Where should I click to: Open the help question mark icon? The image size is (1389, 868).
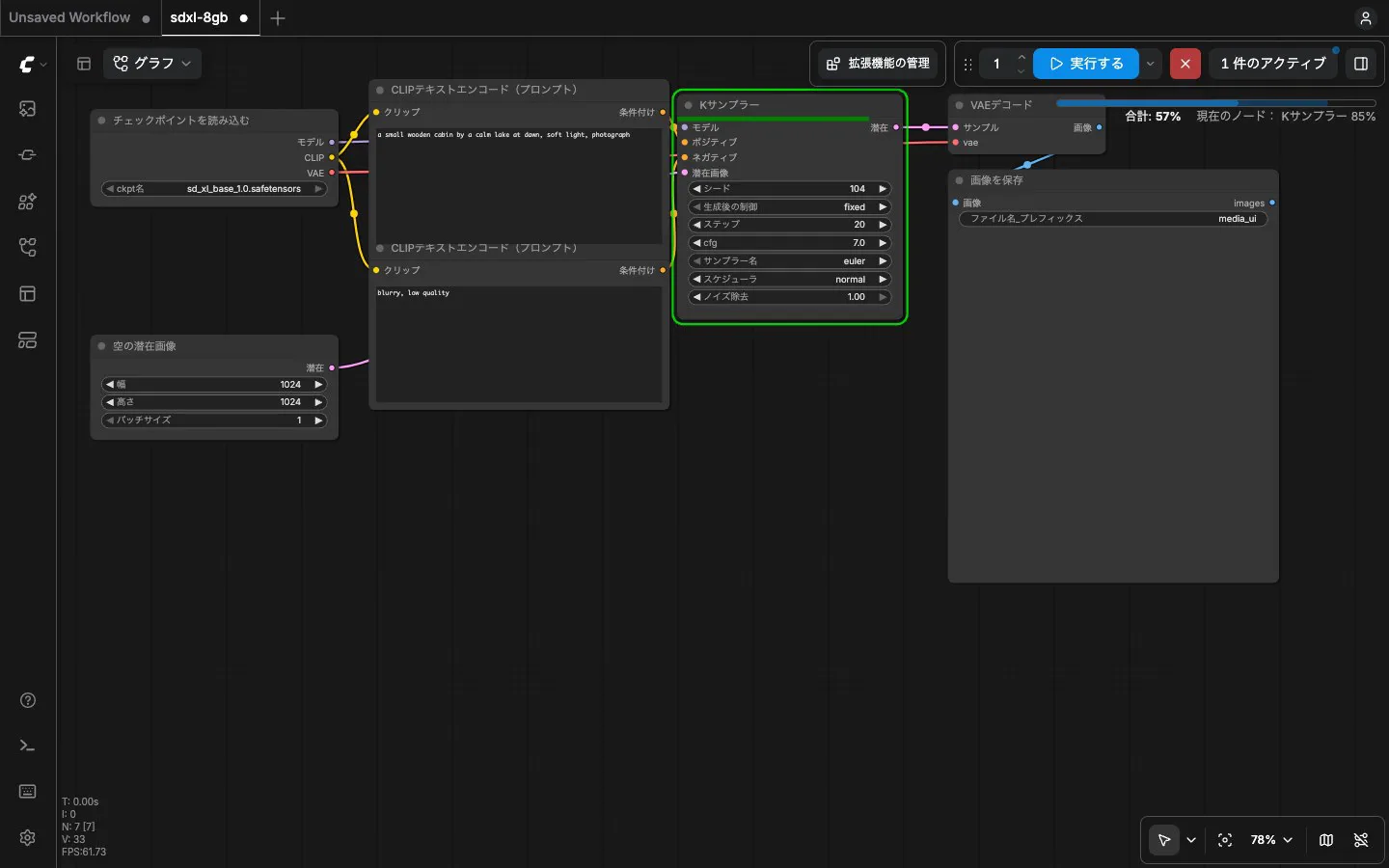coord(27,700)
